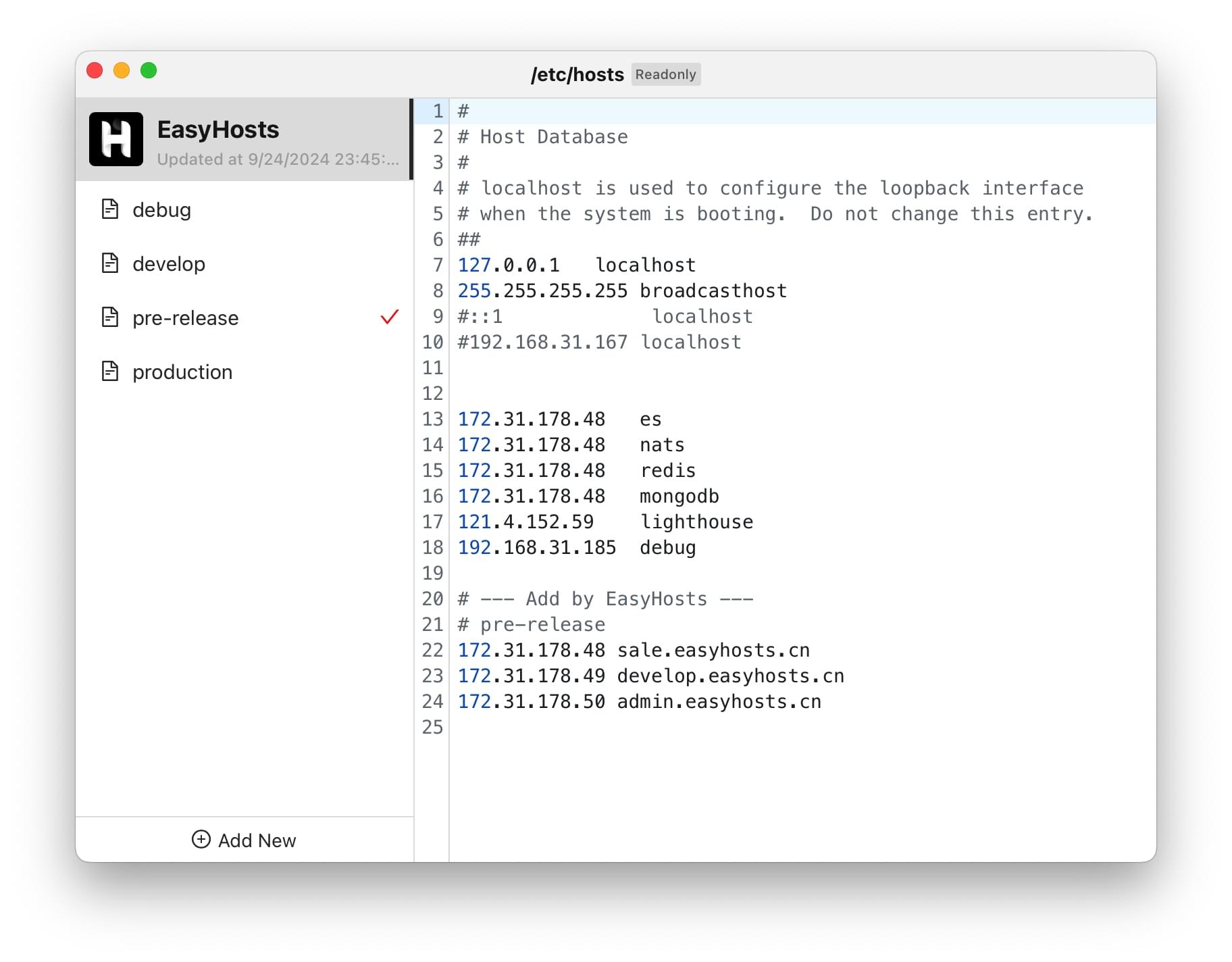
Task: Click the admin.easyhosts.cn host entry
Action: pyautogui.click(x=640, y=701)
